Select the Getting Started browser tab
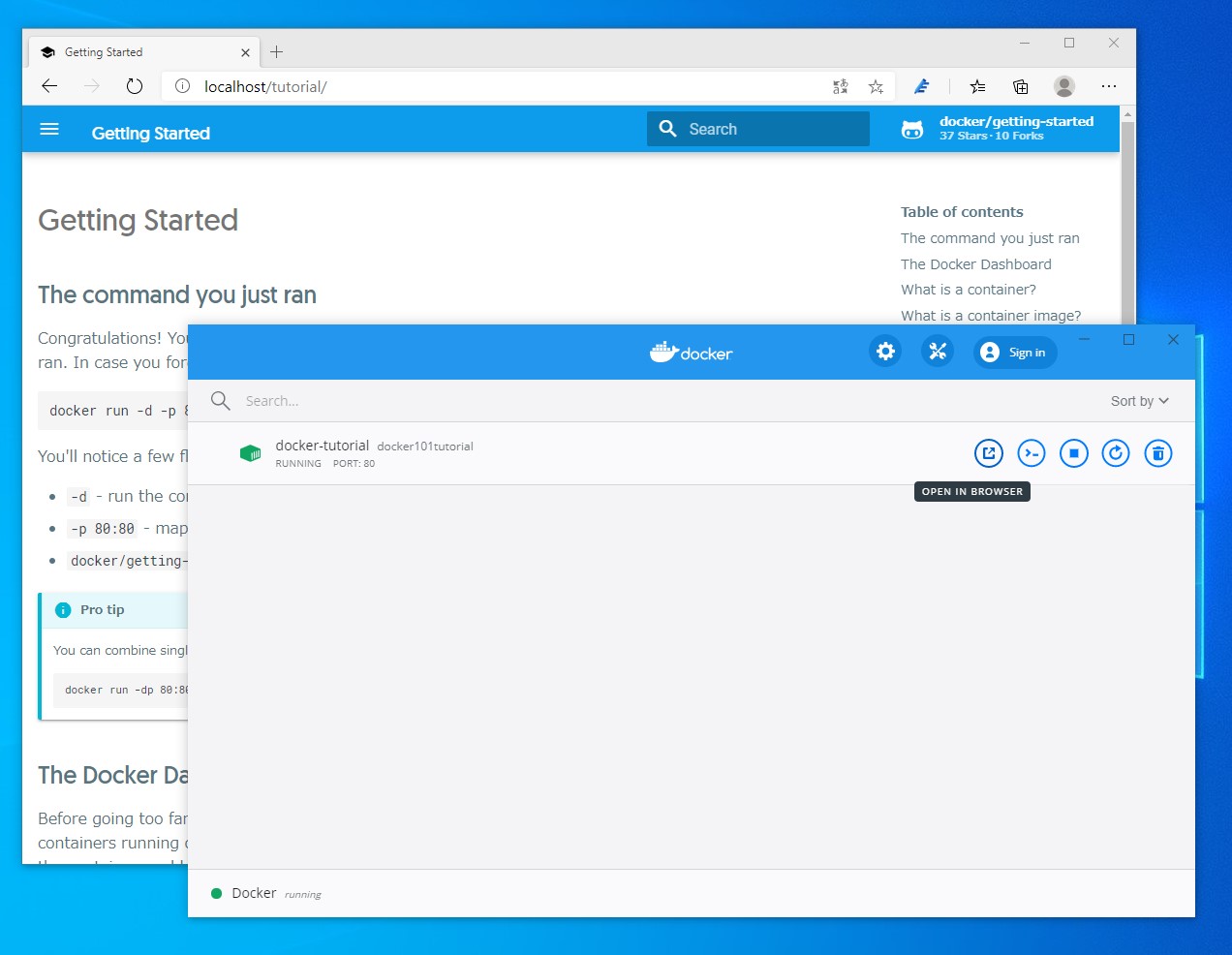 pos(145,52)
